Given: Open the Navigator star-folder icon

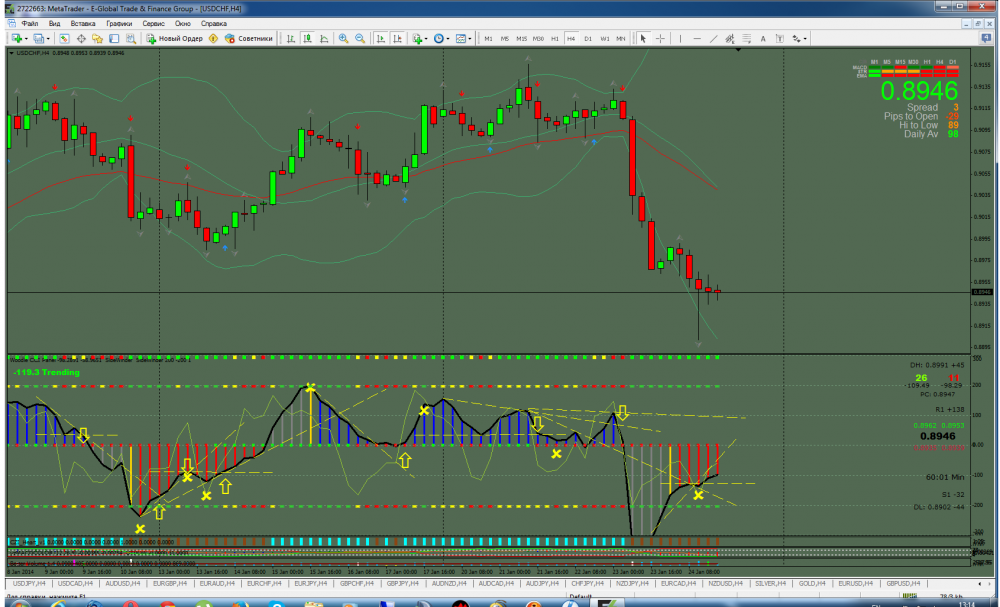Looking at the screenshot, I should 98,38.
